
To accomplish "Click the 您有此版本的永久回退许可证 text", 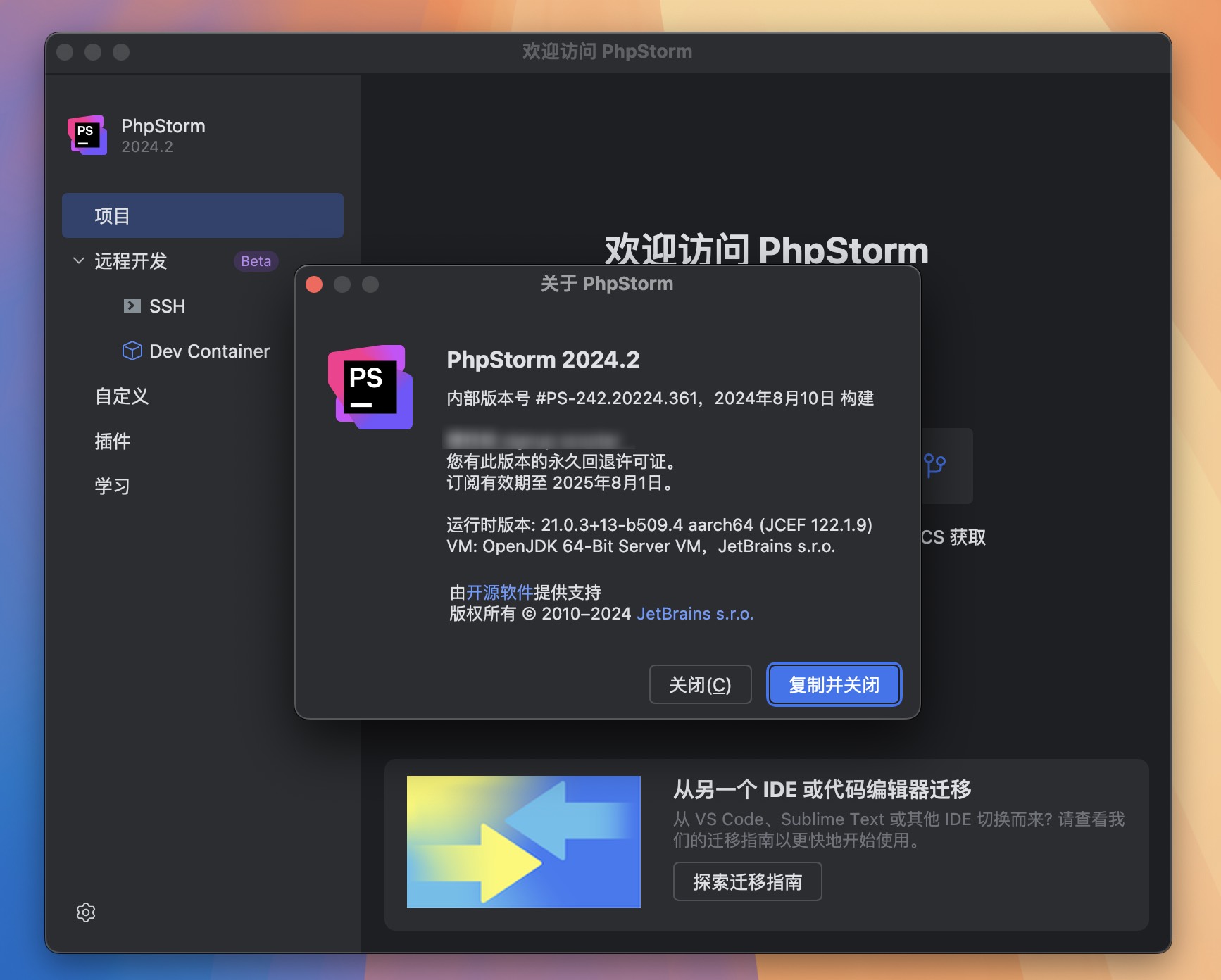I will pyautogui.click(x=563, y=462).
